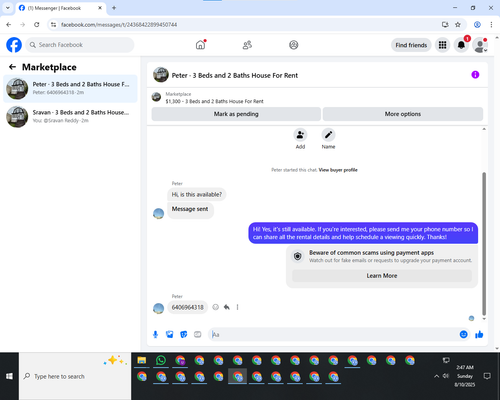
Task: Select the Peter conversation in the list
Action: click(70, 89)
